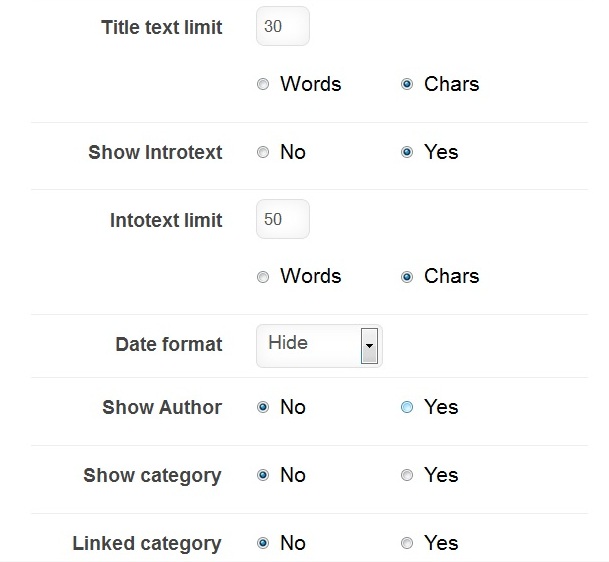This screenshot has width=609, height=562.
Task: Click the Date format dropdown arrow
Action: 369,346
